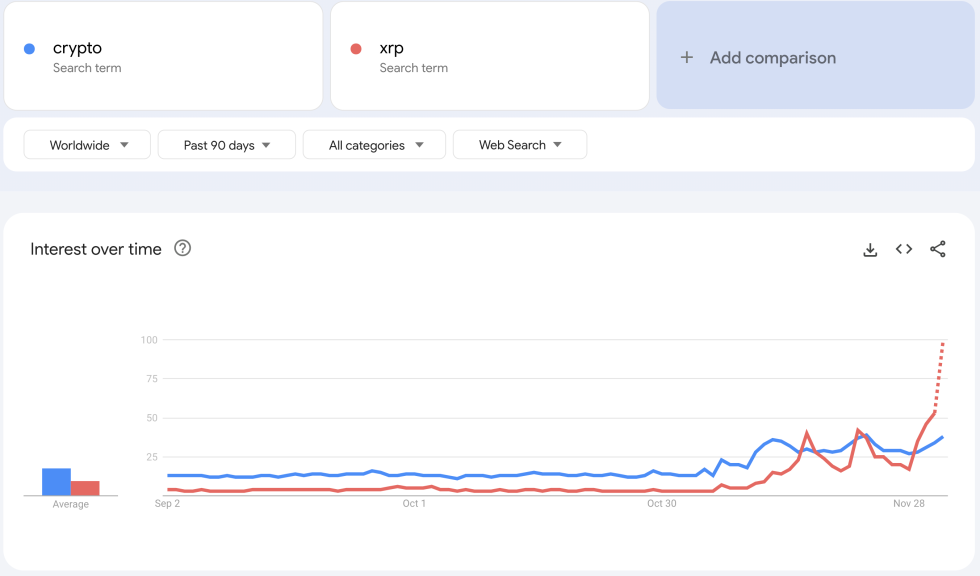This screenshot has height=576, width=980.
Task: Click the blue dot beside crypto
Action: (30, 49)
